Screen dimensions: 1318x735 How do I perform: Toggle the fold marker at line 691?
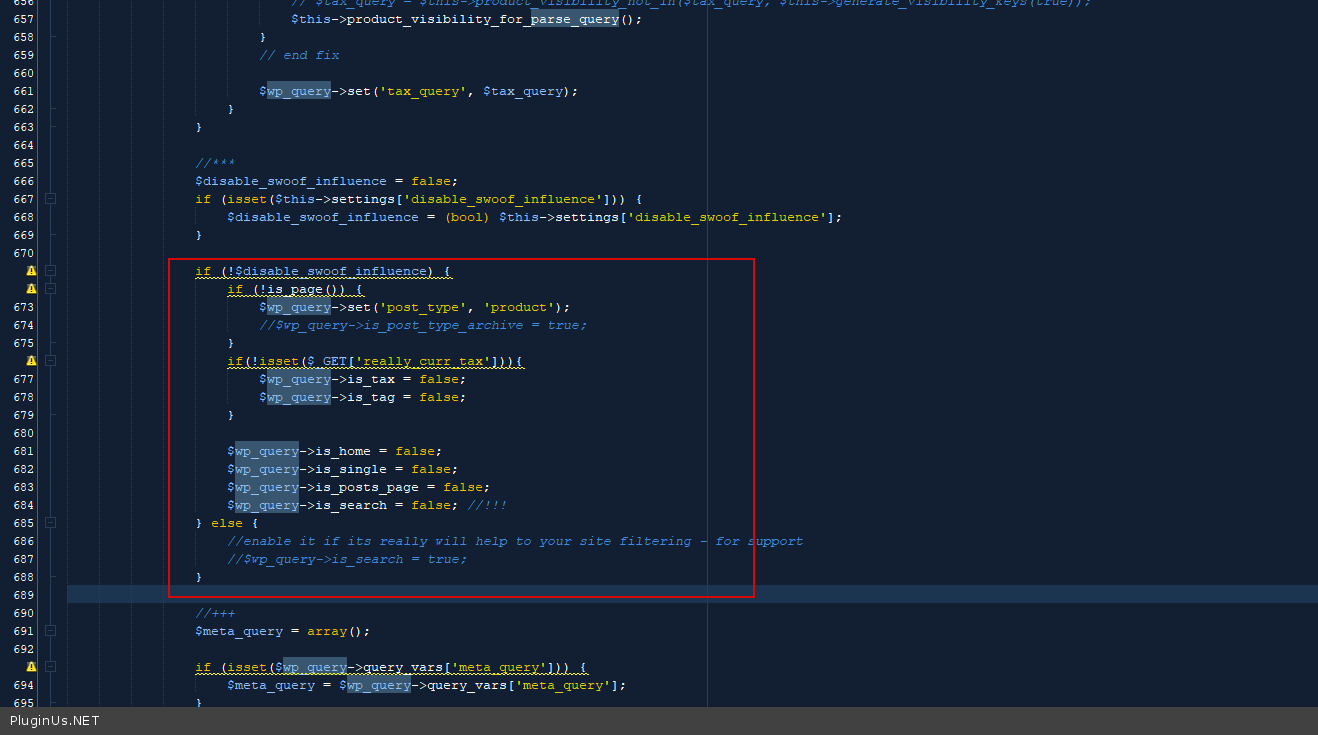[50, 631]
